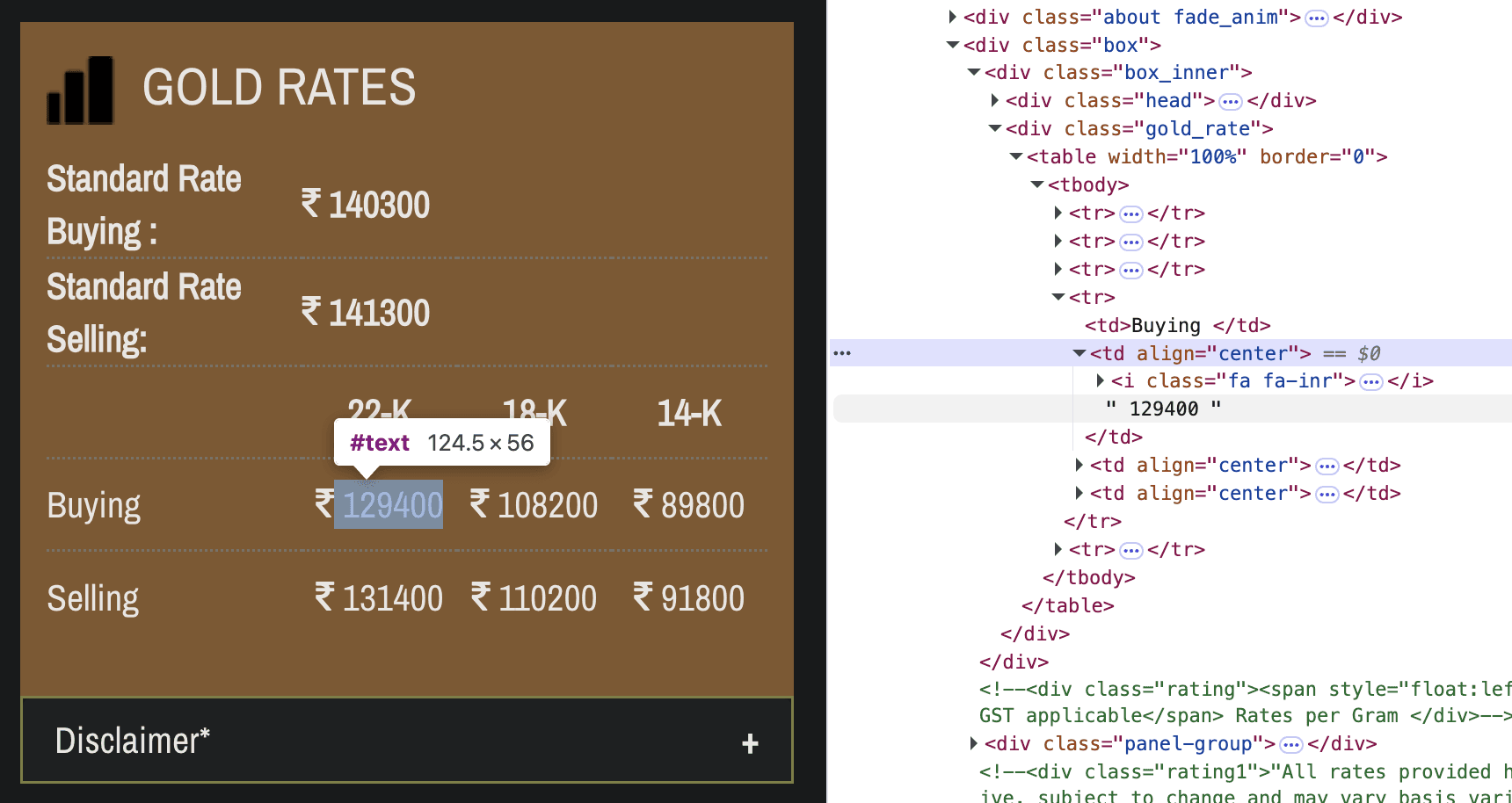This screenshot has height=803, width=1512.
Task: Click the Gold Rates bar chart icon
Action: [x=80, y=90]
